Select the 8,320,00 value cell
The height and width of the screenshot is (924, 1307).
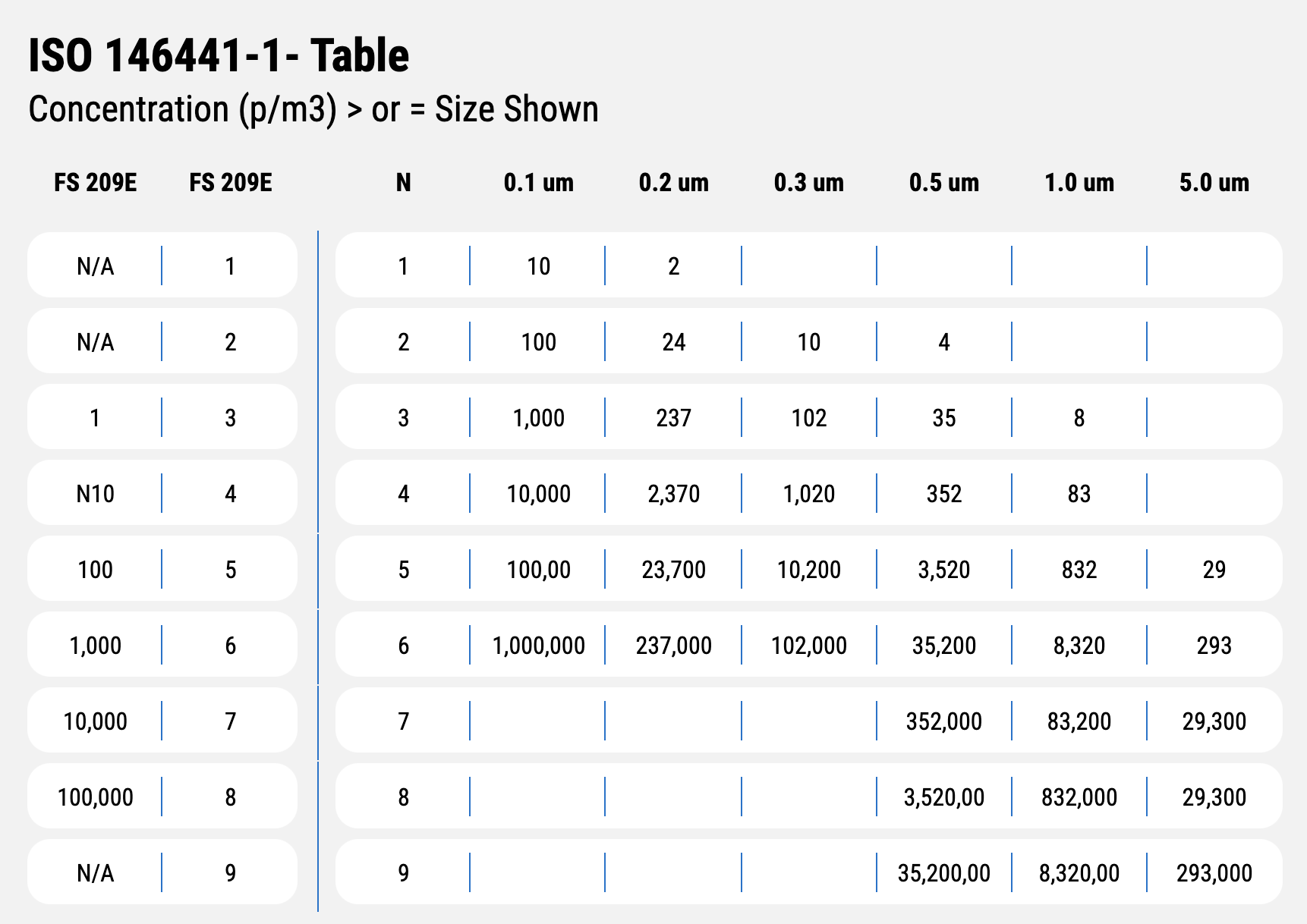point(1079,873)
